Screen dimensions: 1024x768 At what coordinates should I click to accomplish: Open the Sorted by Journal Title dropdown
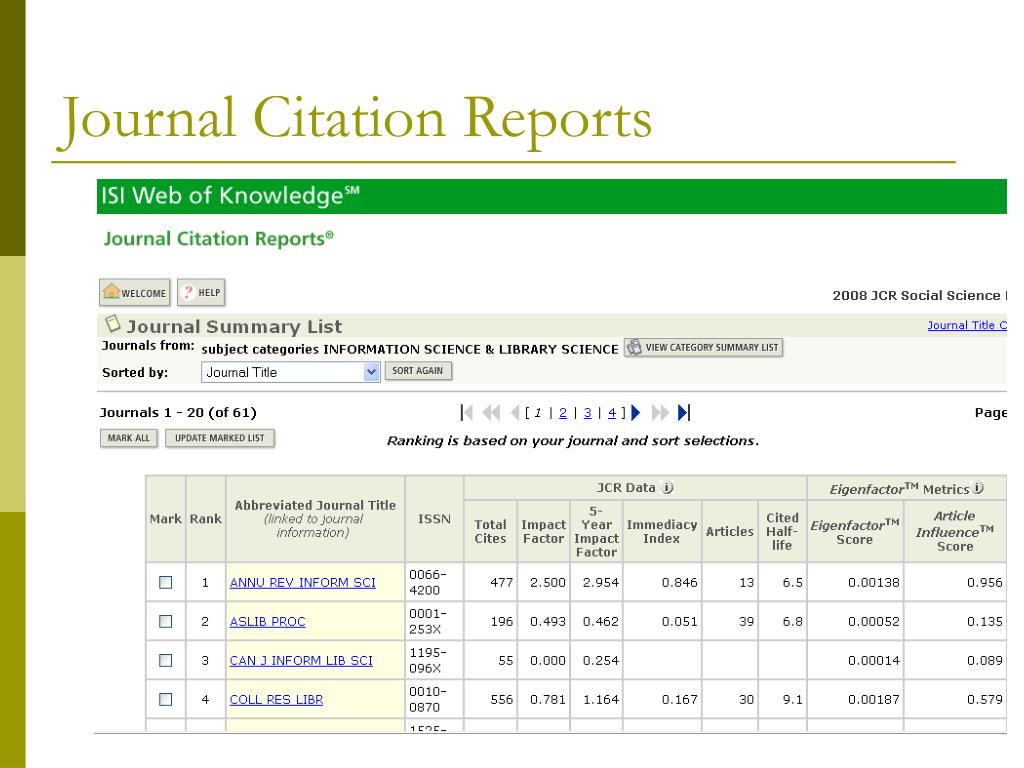click(x=291, y=372)
